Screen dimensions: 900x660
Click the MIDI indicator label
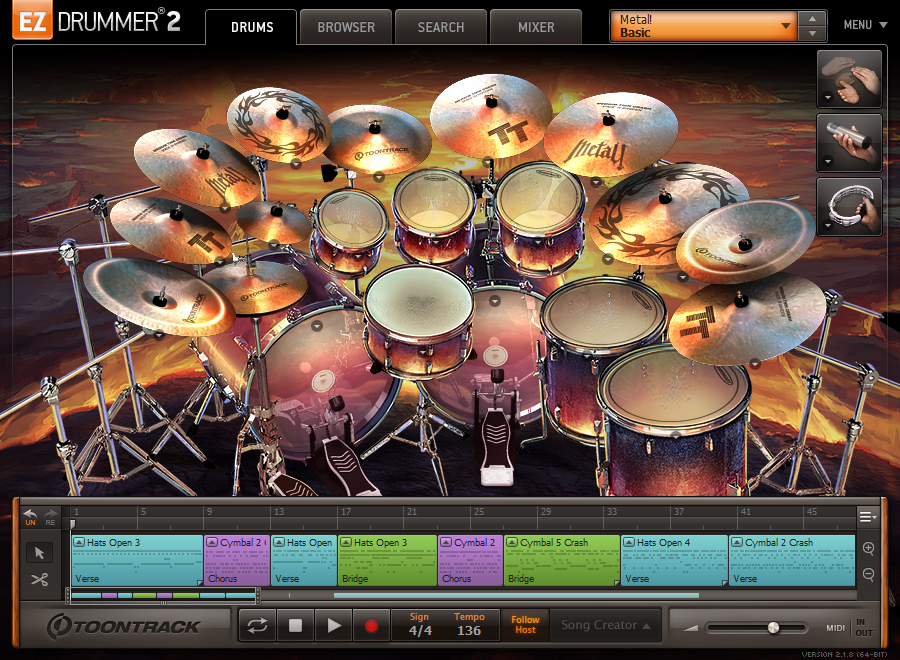(835, 628)
